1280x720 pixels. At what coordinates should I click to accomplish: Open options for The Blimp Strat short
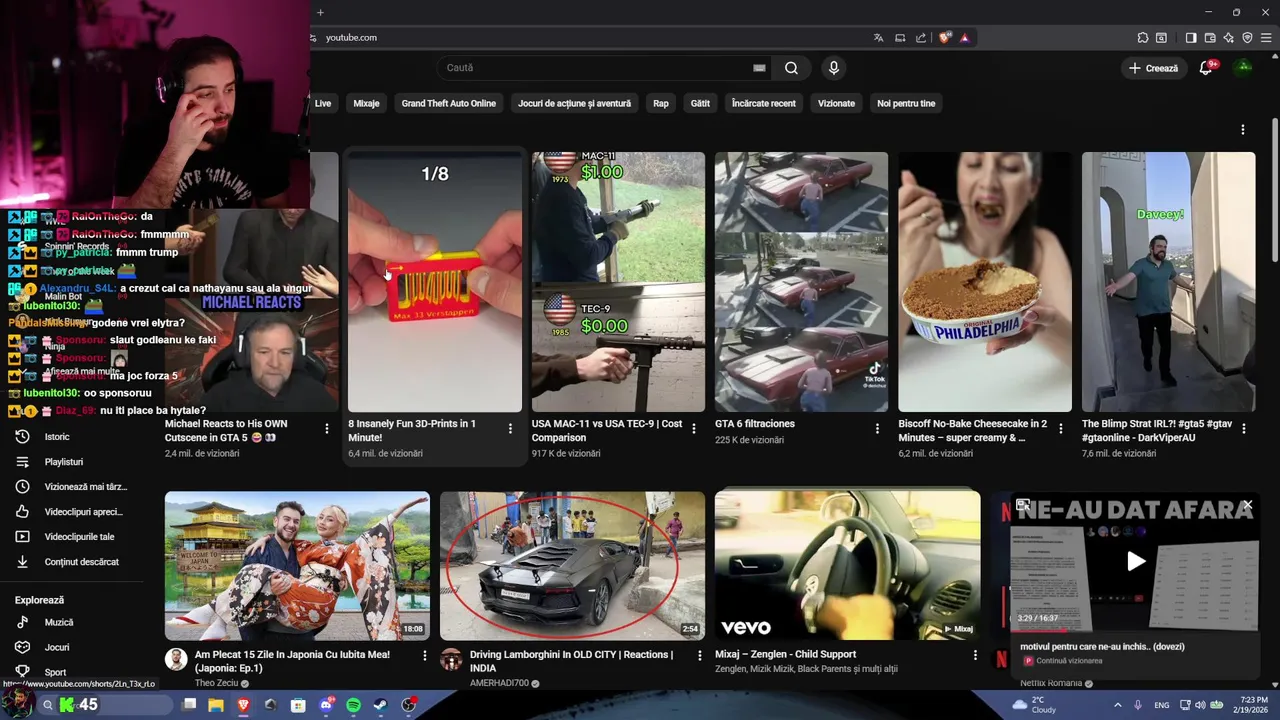1244,429
